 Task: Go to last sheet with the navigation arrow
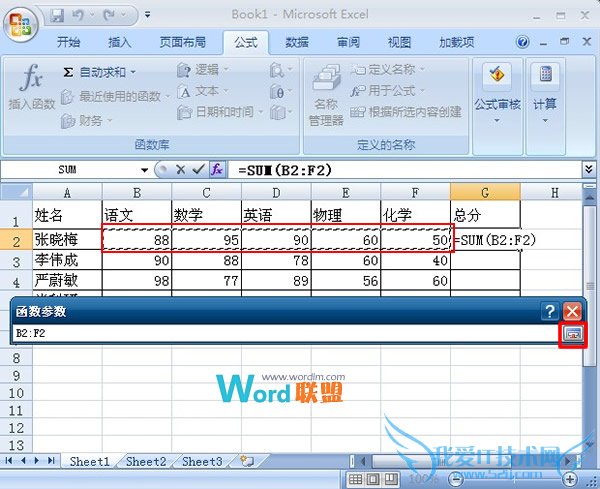(x=51, y=460)
